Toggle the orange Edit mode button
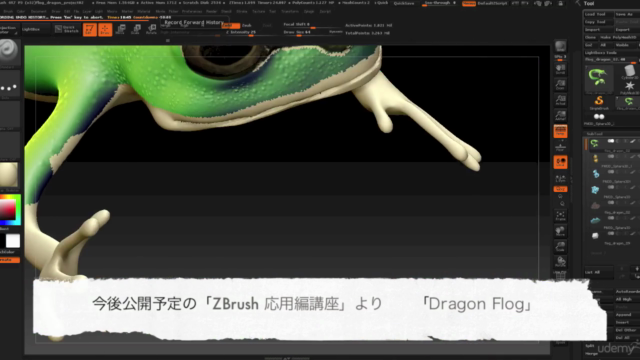 tap(90, 29)
